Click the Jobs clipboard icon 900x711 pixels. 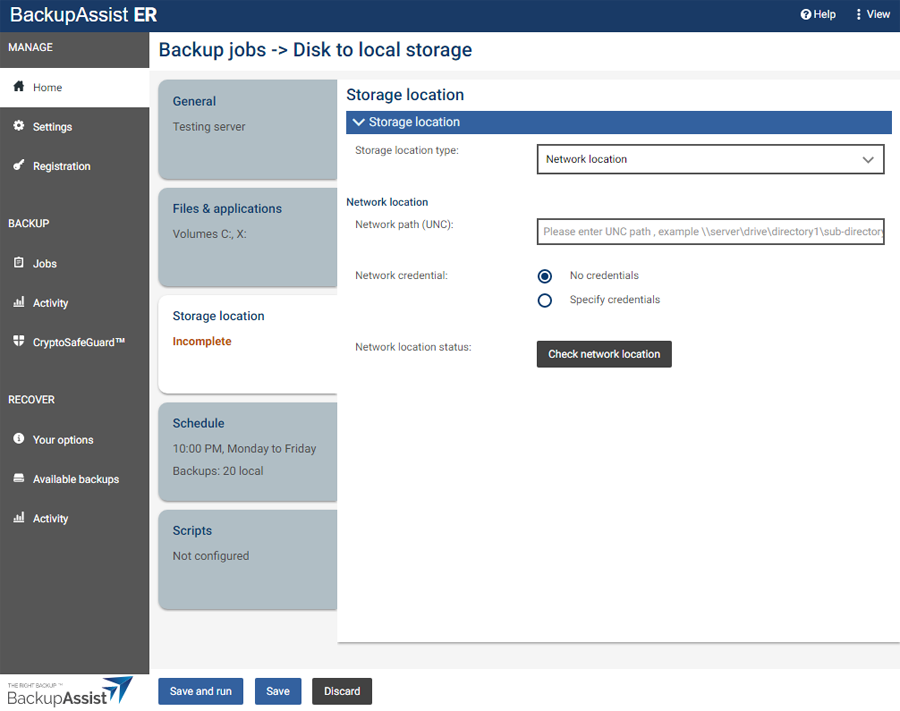[x=19, y=263]
